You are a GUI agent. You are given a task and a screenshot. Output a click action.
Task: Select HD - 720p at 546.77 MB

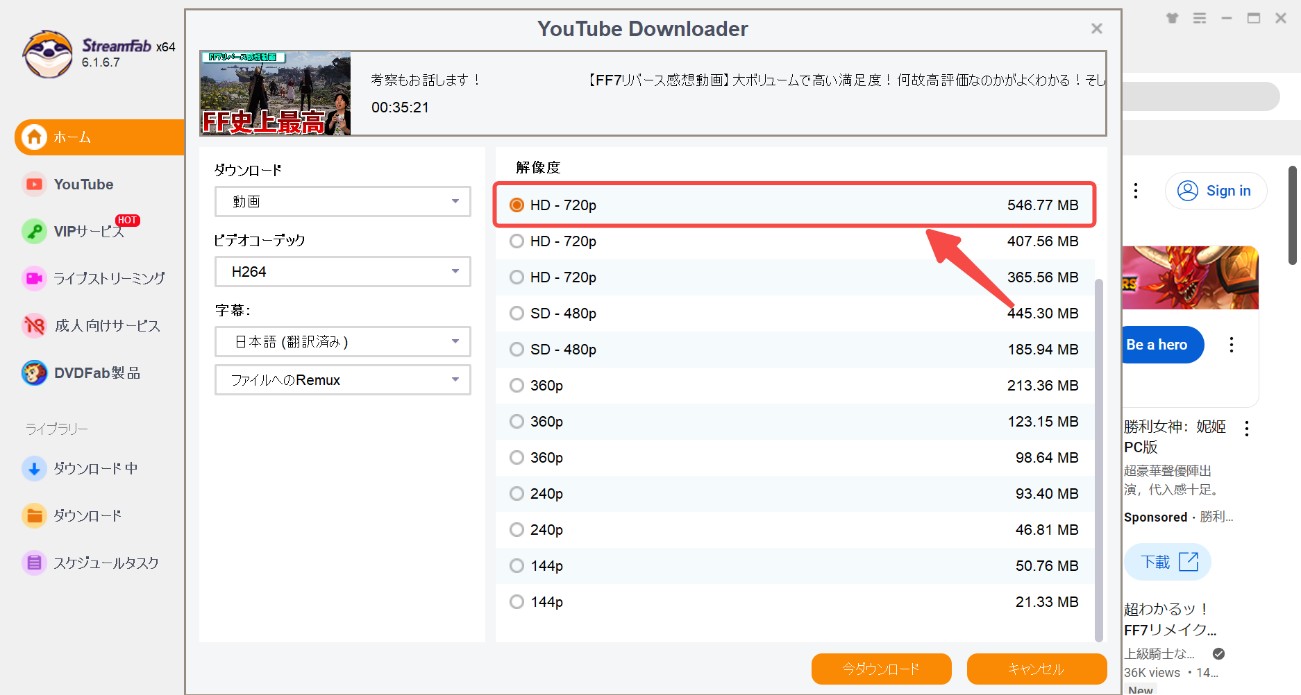pos(795,205)
